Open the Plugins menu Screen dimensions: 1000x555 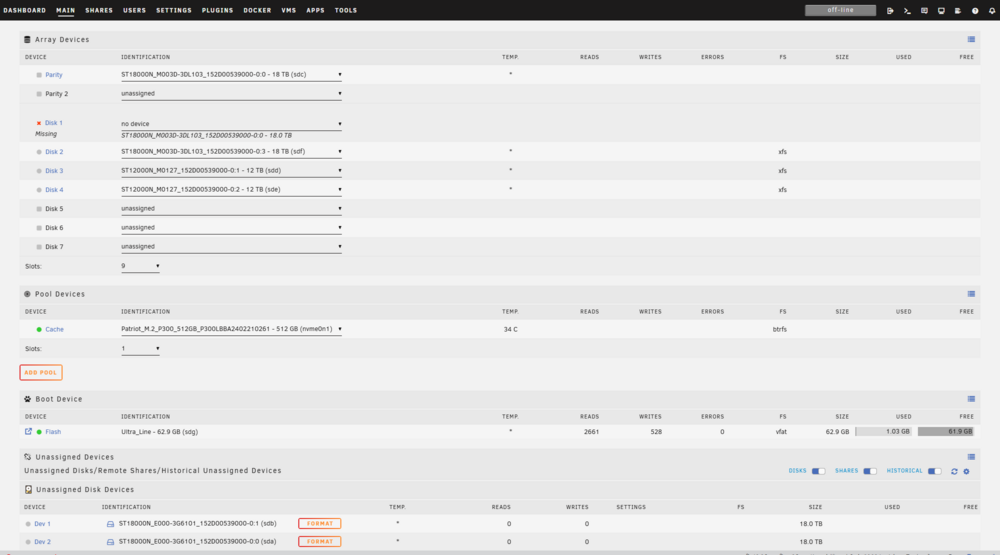click(217, 10)
